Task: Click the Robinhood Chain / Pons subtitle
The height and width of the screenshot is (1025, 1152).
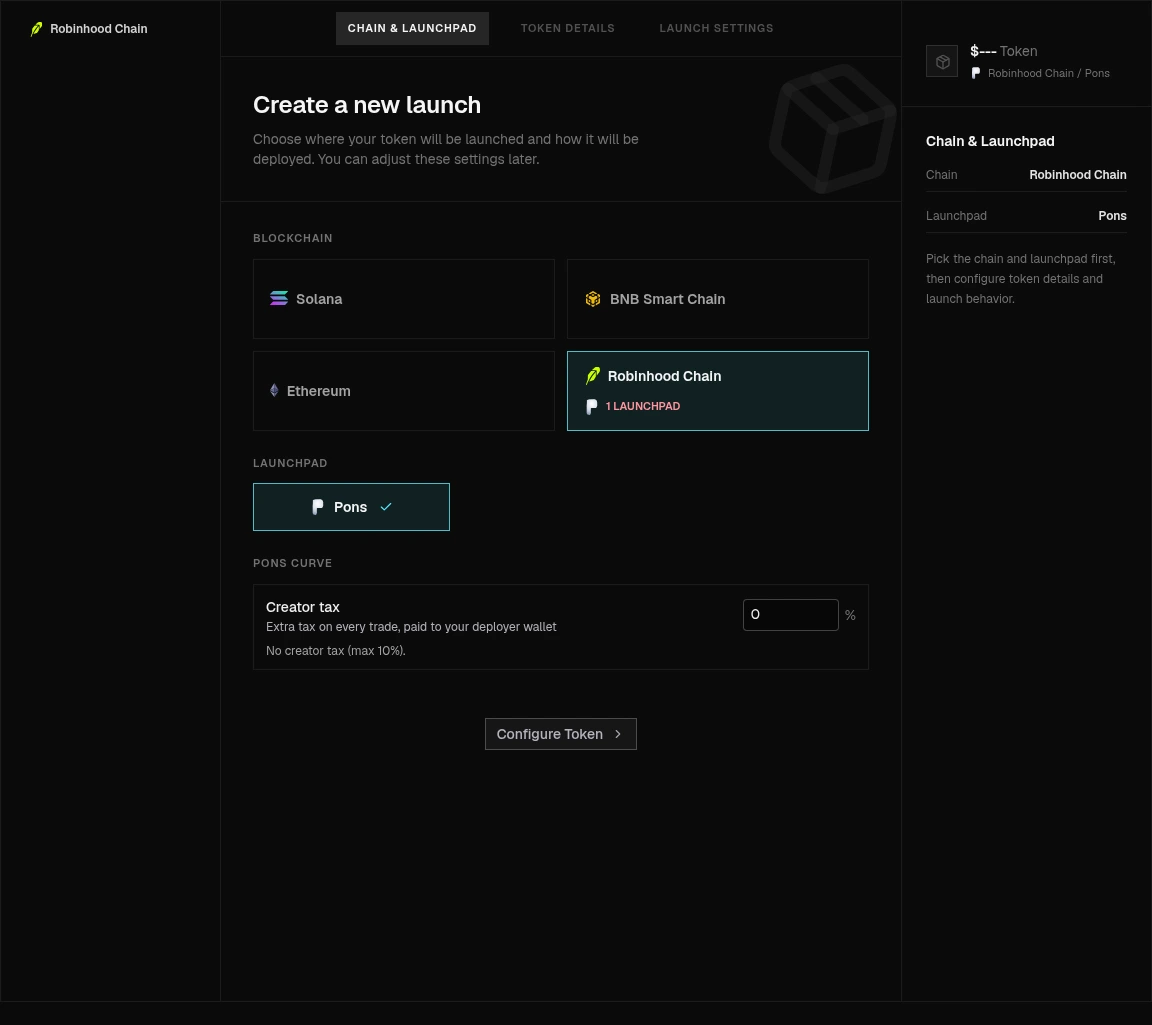Action: point(1048,73)
